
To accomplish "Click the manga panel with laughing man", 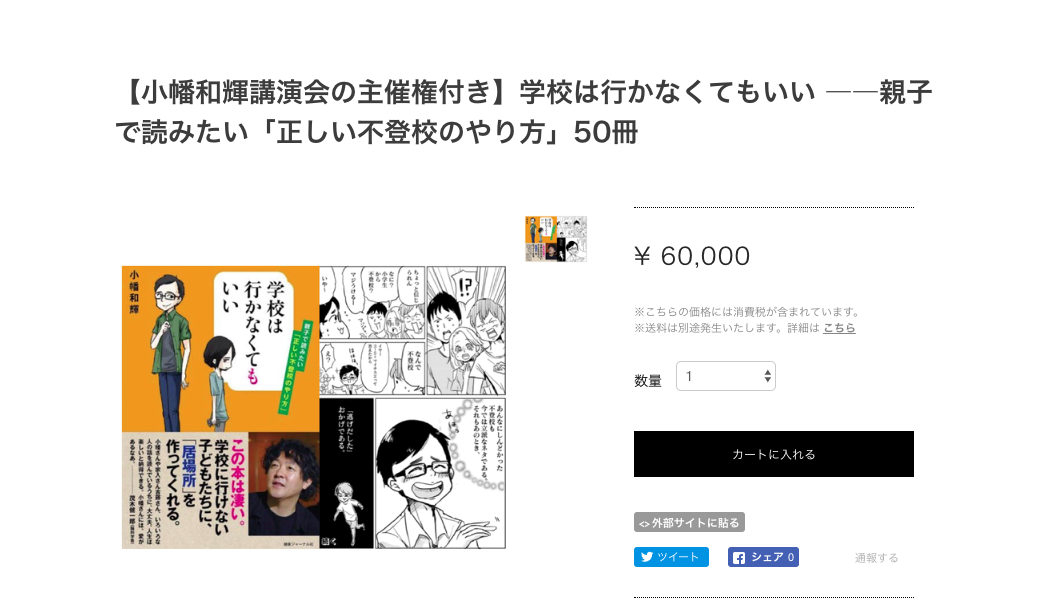I will 441,473.
